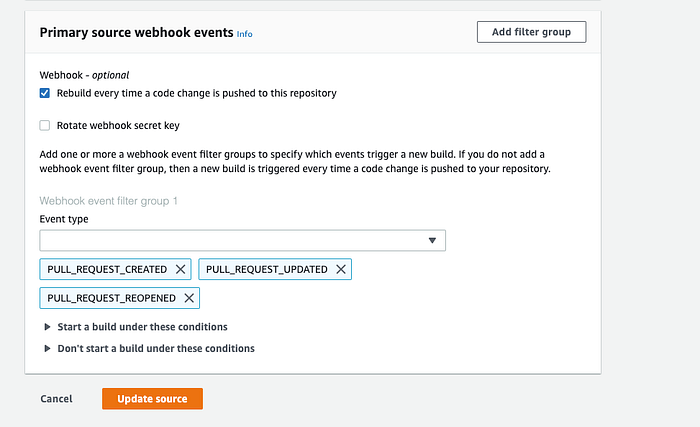The height and width of the screenshot is (427, 700).
Task: Click triangle beside Don't start a build
Action: 47,348
